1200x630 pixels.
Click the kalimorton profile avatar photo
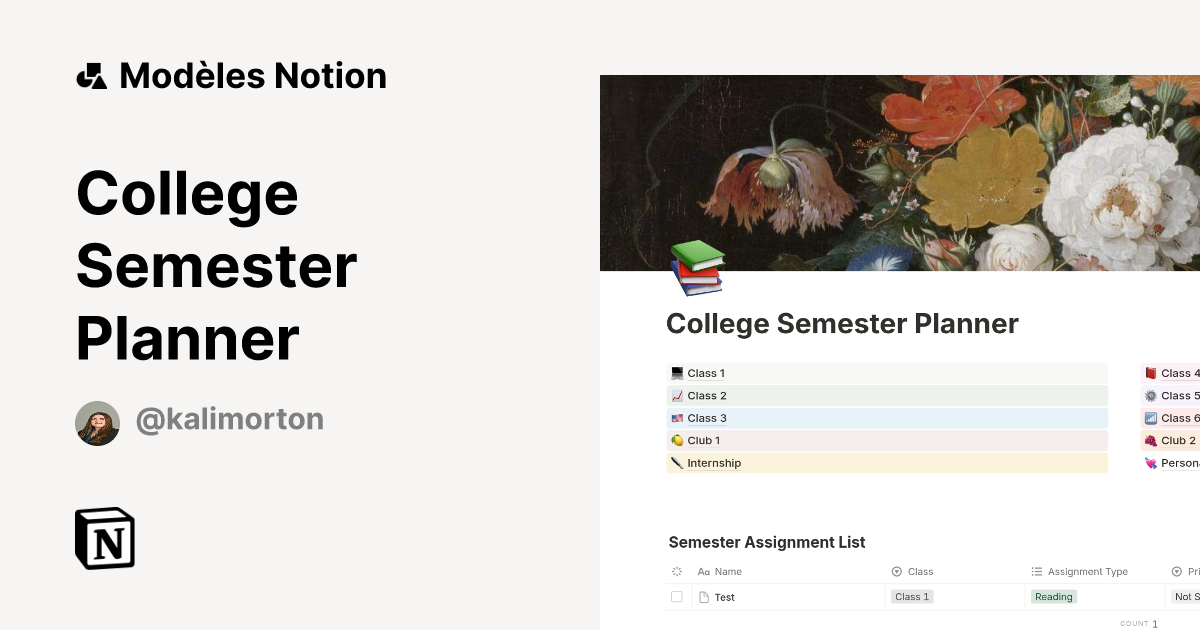tap(98, 422)
